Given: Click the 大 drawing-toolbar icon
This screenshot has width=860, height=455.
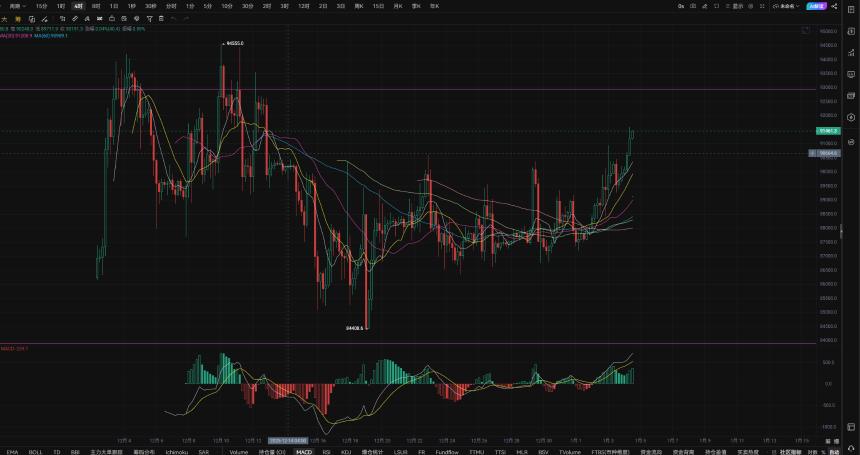Looking at the screenshot, I should tap(3, 19).
